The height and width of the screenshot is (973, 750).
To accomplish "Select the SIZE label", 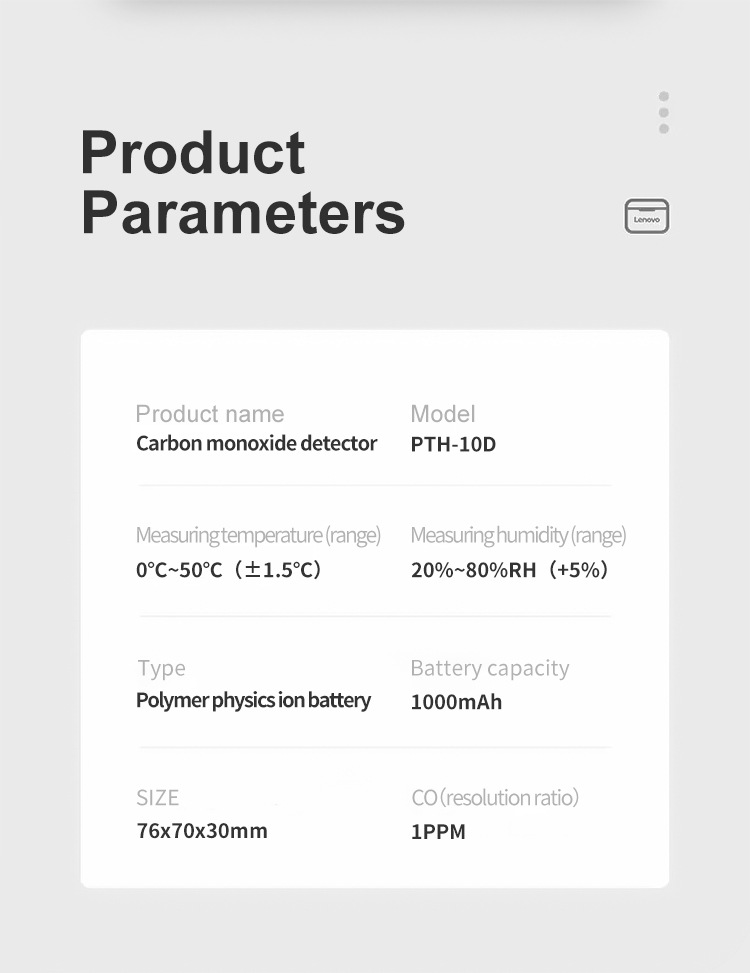I will pos(157,798).
